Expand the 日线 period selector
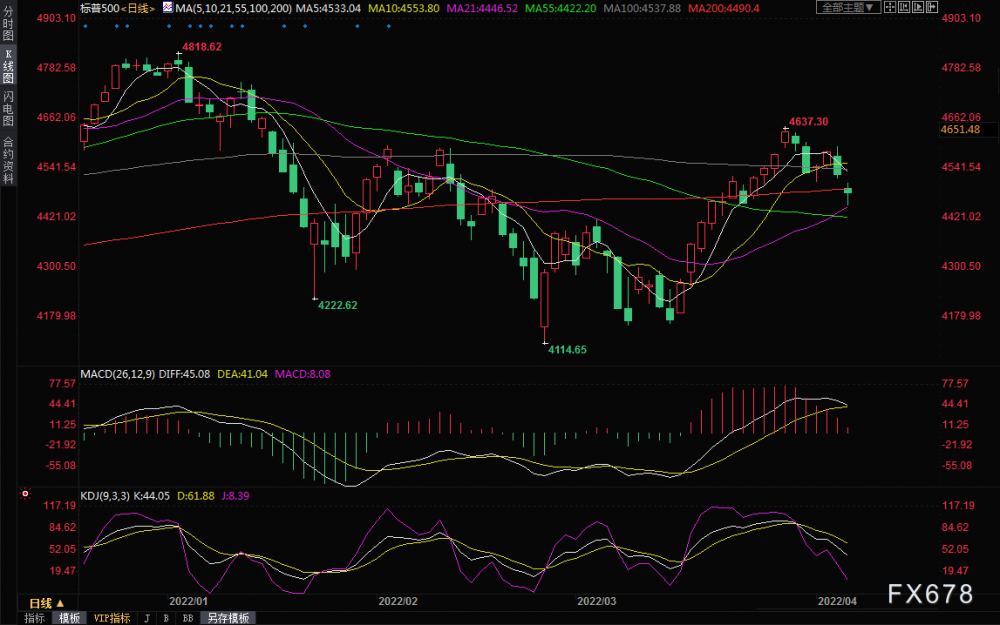Image resolution: width=1000 pixels, height=625 pixels. click(x=47, y=603)
